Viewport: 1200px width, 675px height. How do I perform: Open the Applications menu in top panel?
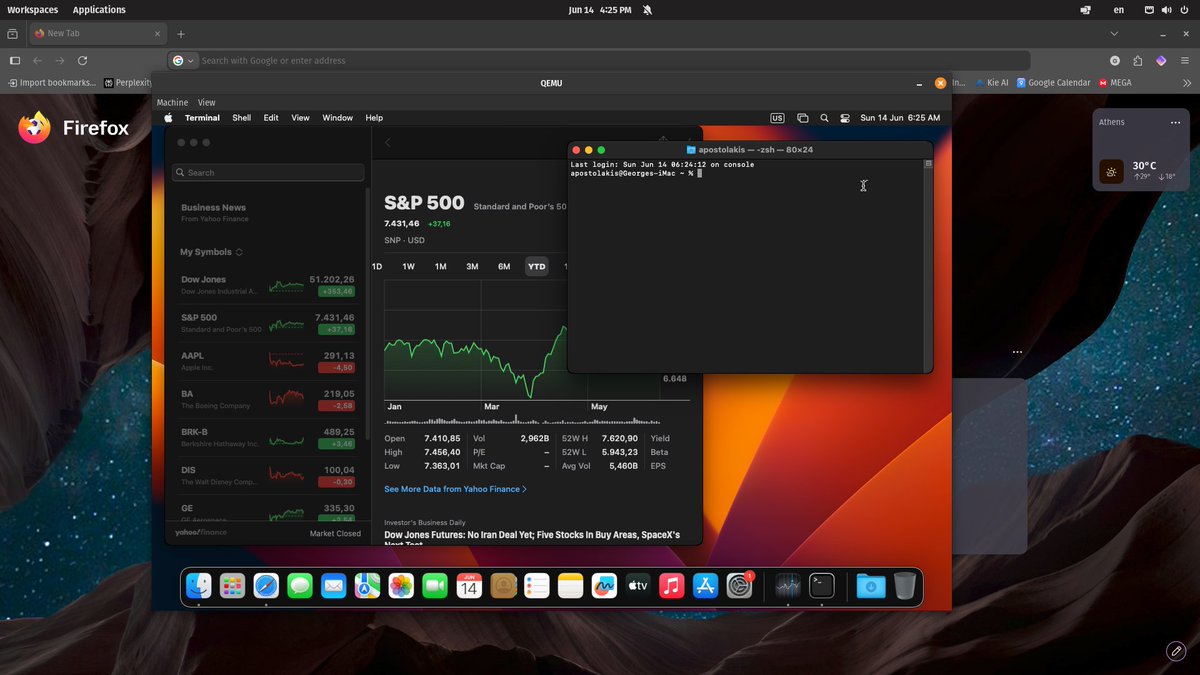99,9
